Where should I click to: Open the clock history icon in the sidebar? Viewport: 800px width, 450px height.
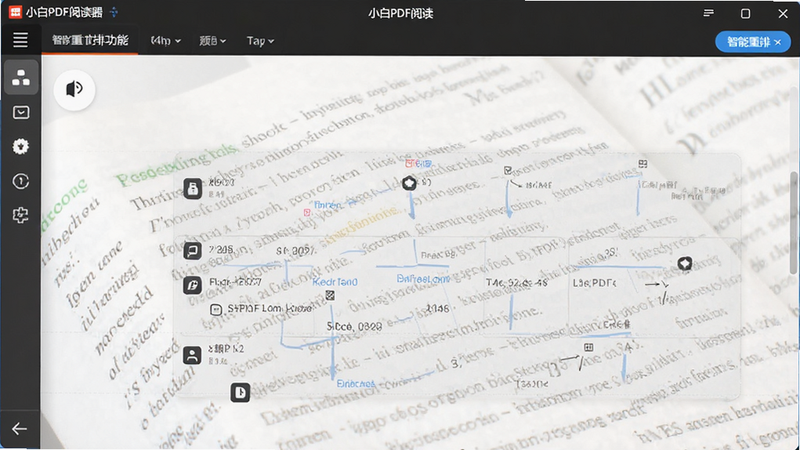coord(21,181)
